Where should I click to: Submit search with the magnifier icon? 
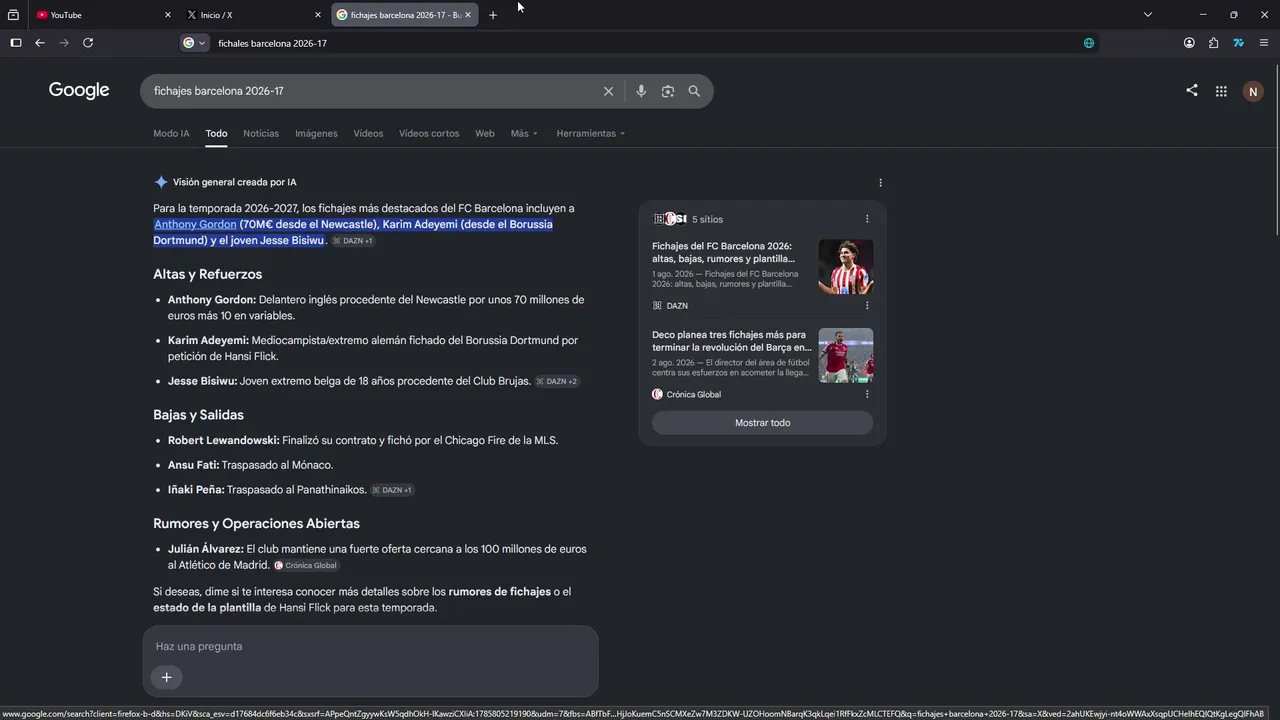click(x=694, y=91)
